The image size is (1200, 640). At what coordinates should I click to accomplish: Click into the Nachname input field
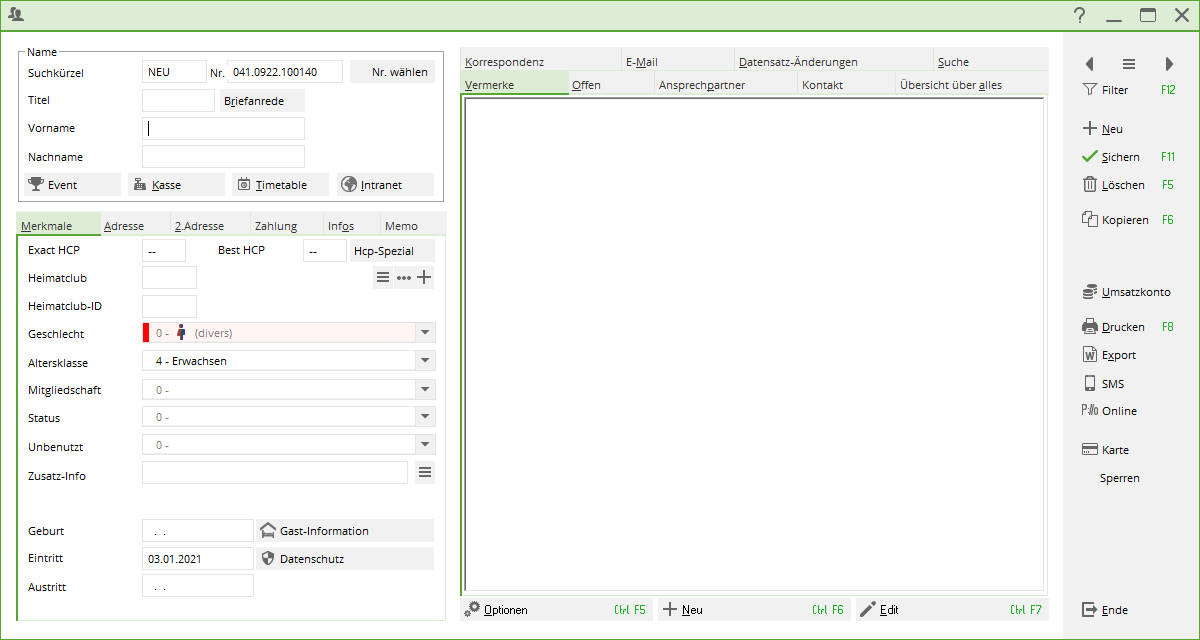click(223, 157)
